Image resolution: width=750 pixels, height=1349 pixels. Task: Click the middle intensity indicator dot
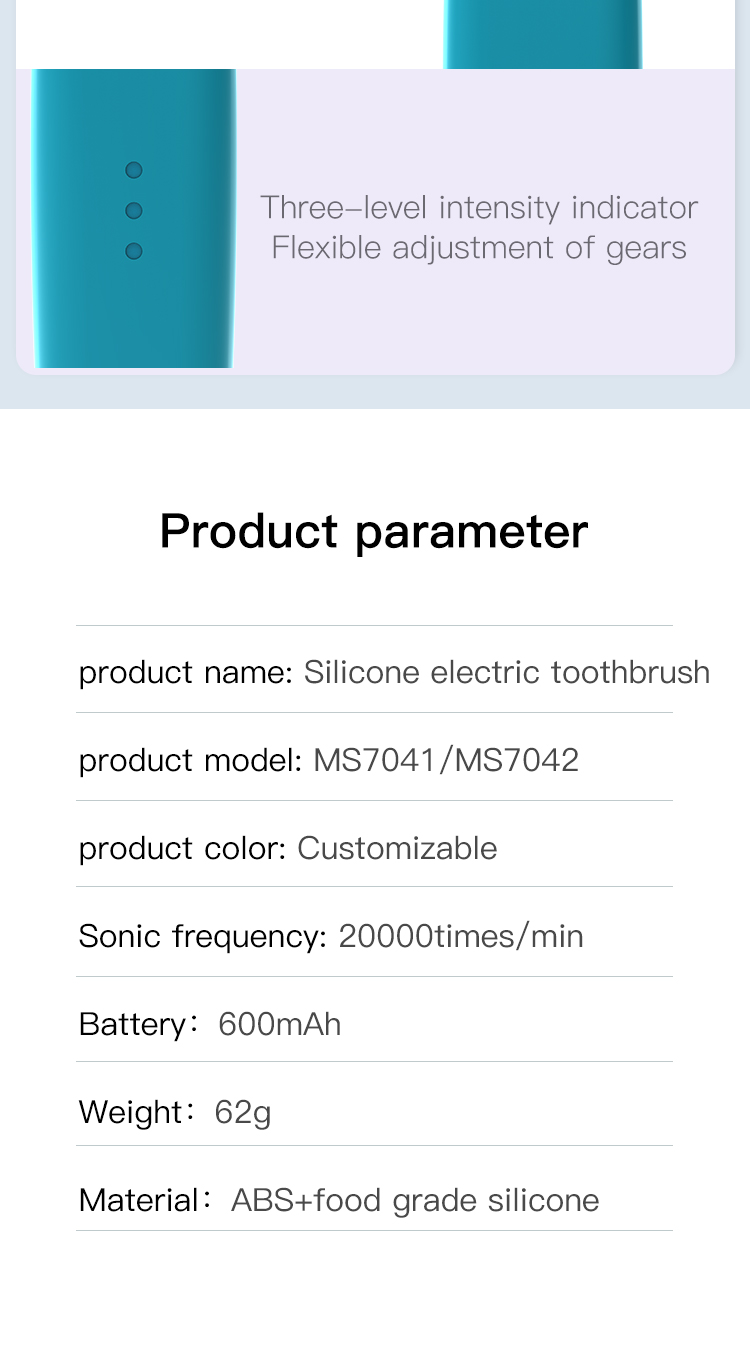point(134,211)
